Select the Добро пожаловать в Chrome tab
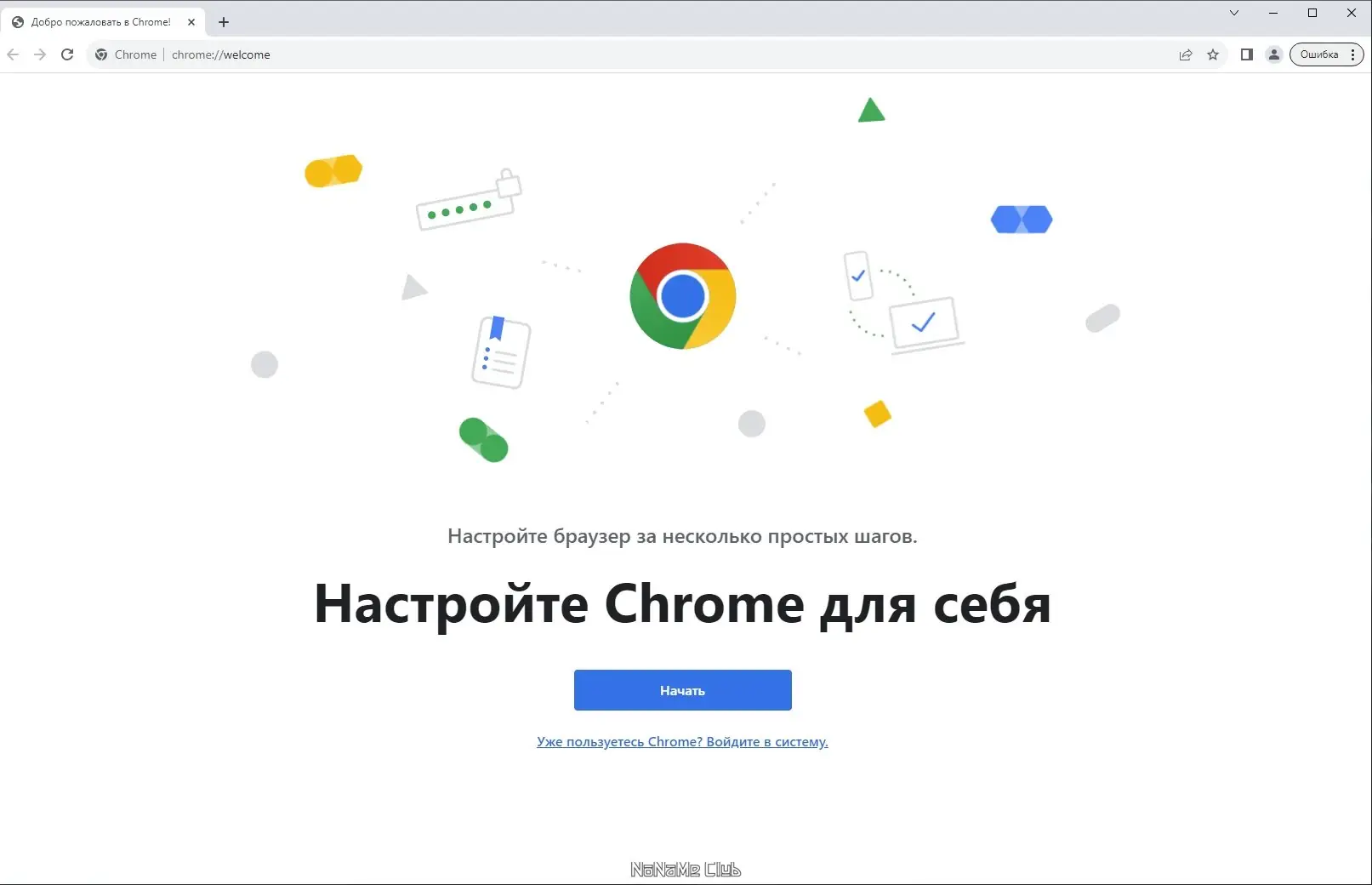This screenshot has height=885, width=1372. [102, 22]
